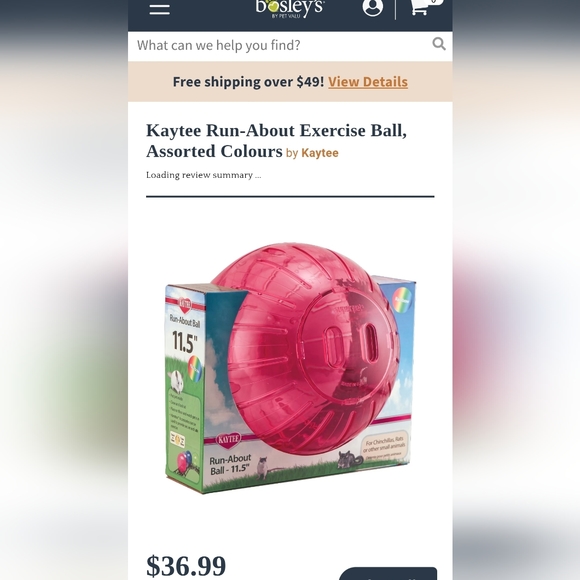Open the View Details shipping link
580x580 pixels.
click(x=368, y=82)
